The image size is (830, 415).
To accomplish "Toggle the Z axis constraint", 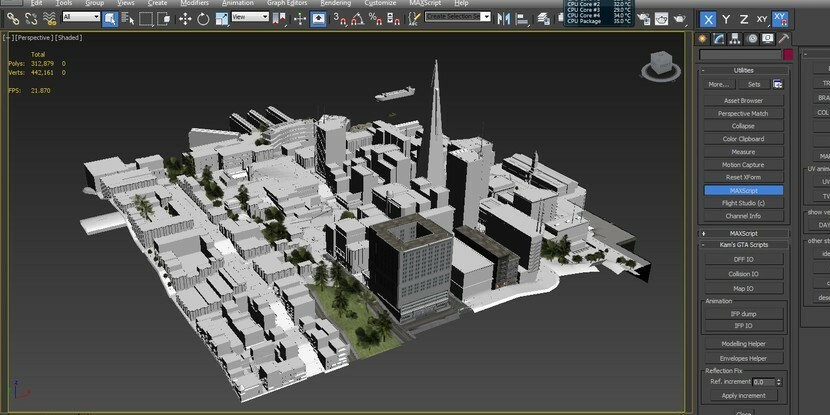I will click(743, 19).
